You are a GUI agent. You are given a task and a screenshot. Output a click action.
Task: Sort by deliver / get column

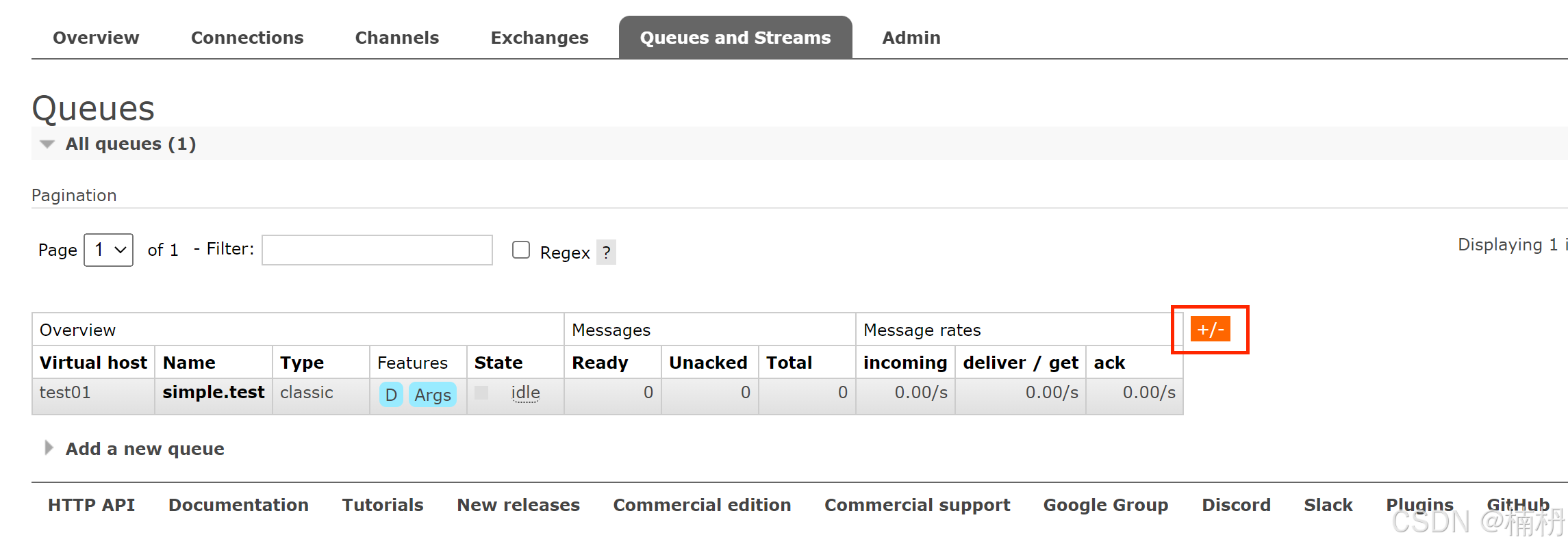pos(1020,363)
